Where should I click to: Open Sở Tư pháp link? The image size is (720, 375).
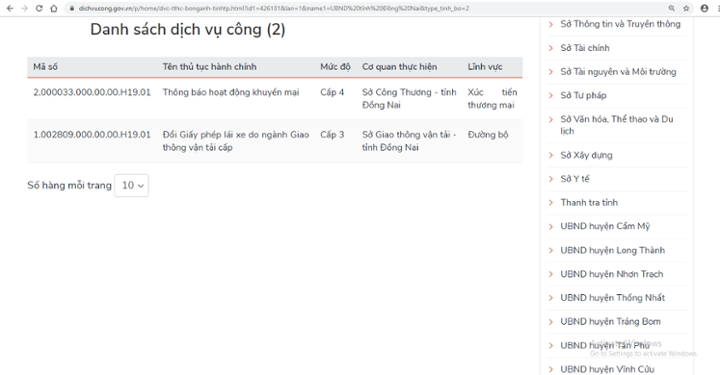[583, 95]
